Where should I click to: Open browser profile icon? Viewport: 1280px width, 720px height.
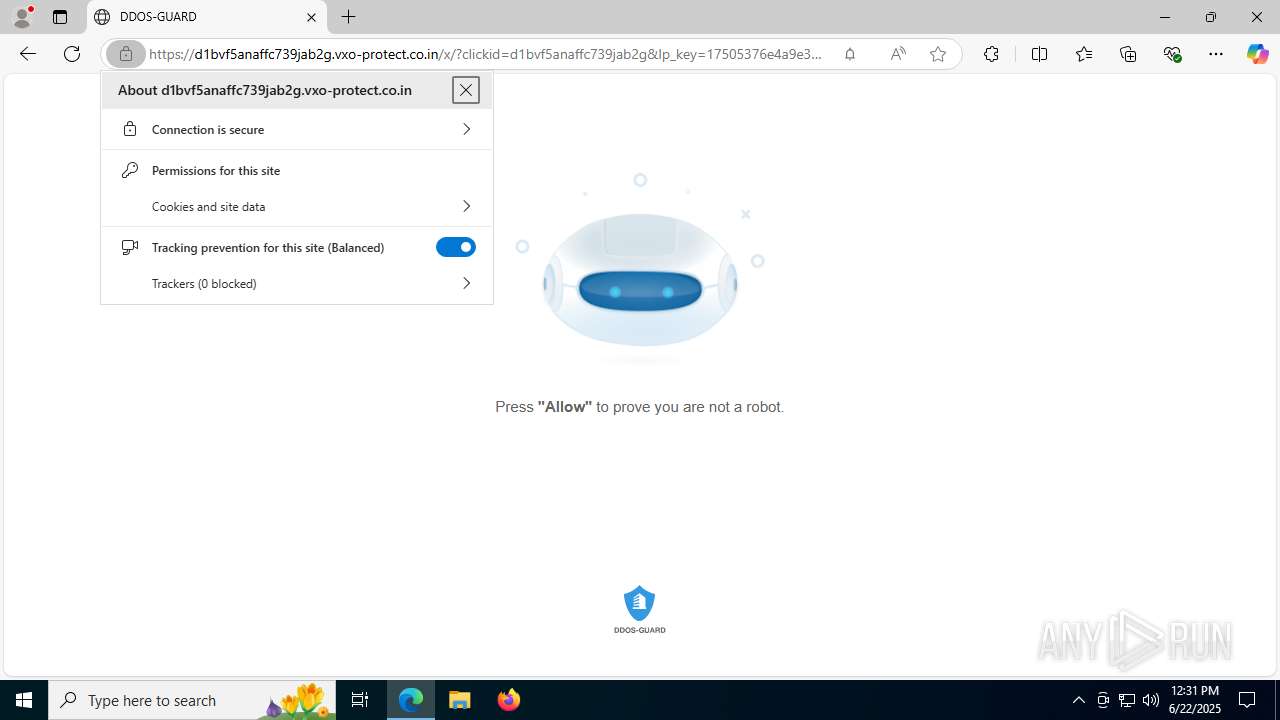coord(22,17)
